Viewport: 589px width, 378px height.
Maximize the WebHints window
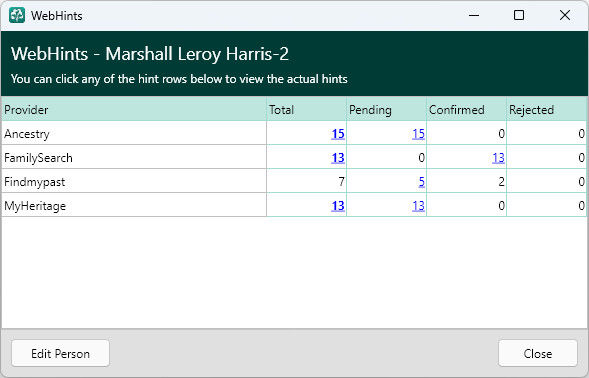click(x=519, y=15)
